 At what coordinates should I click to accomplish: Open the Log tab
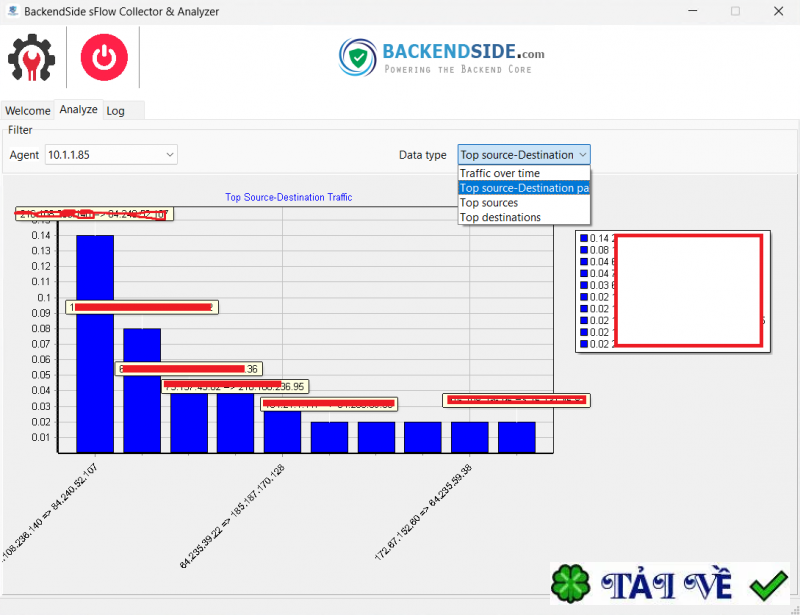115,110
